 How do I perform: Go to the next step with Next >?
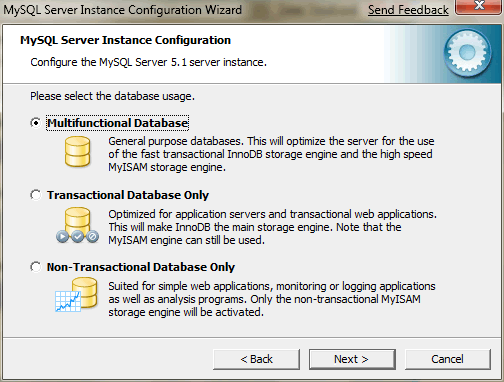point(352,359)
